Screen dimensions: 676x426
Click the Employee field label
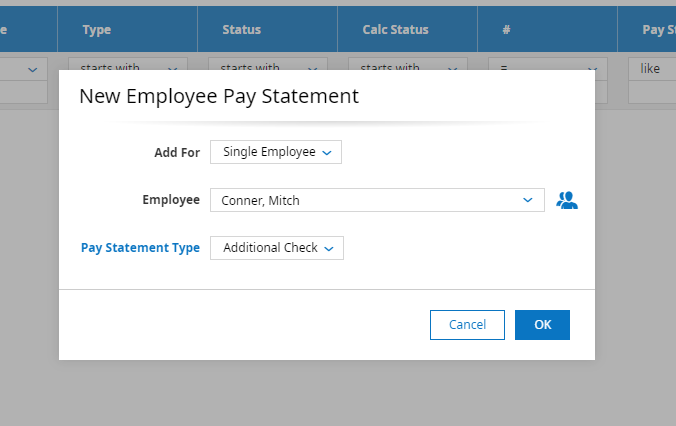point(171,200)
